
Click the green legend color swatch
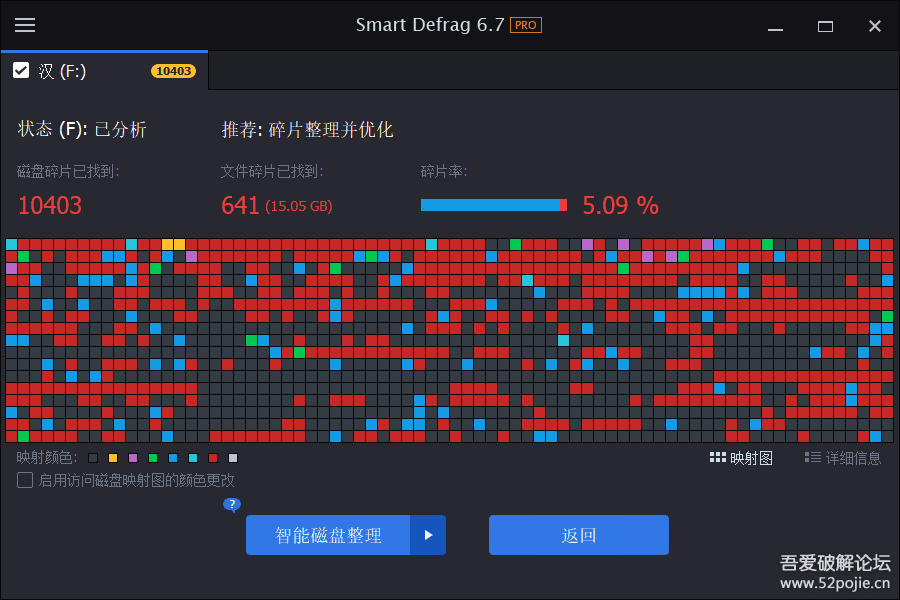pos(153,458)
